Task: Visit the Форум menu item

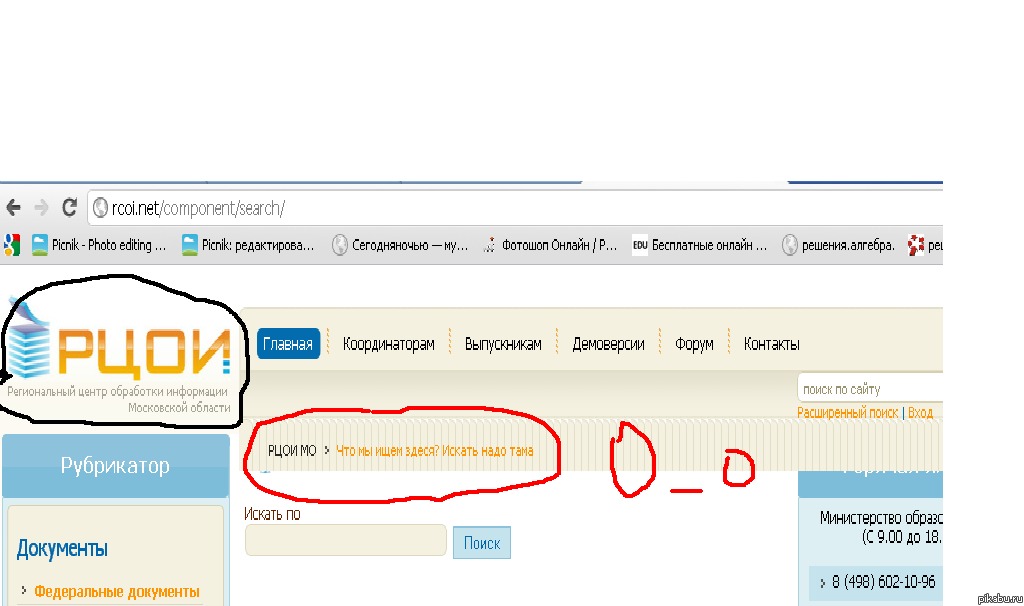Action: pos(694,344)
